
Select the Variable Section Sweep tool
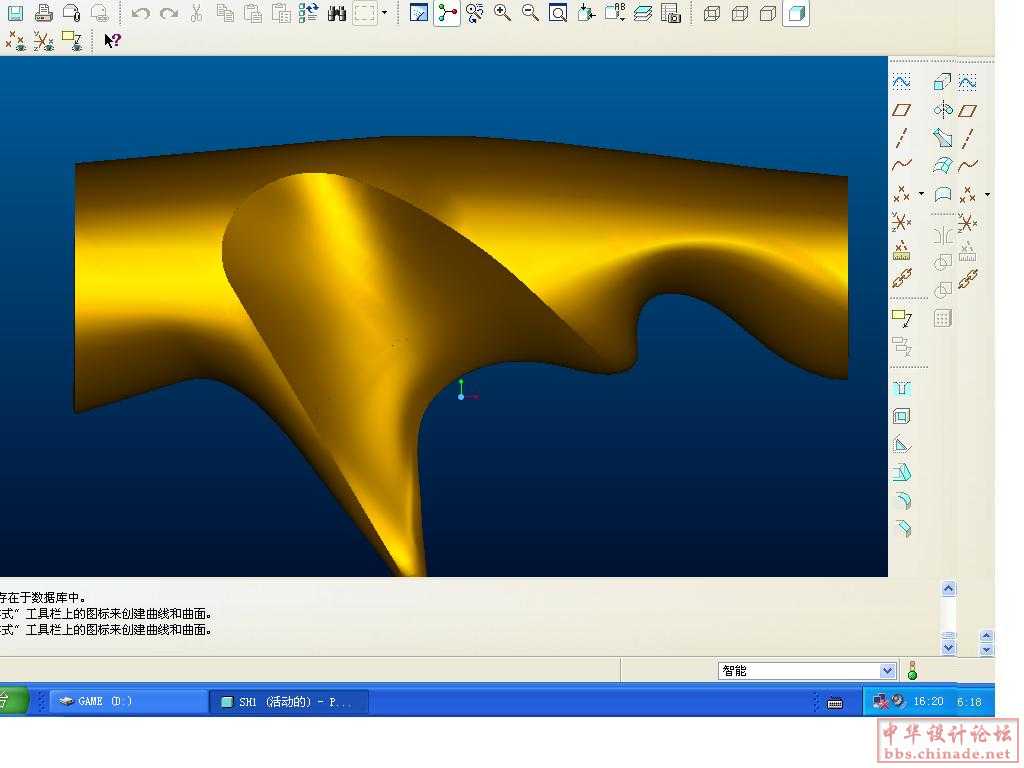942,137
